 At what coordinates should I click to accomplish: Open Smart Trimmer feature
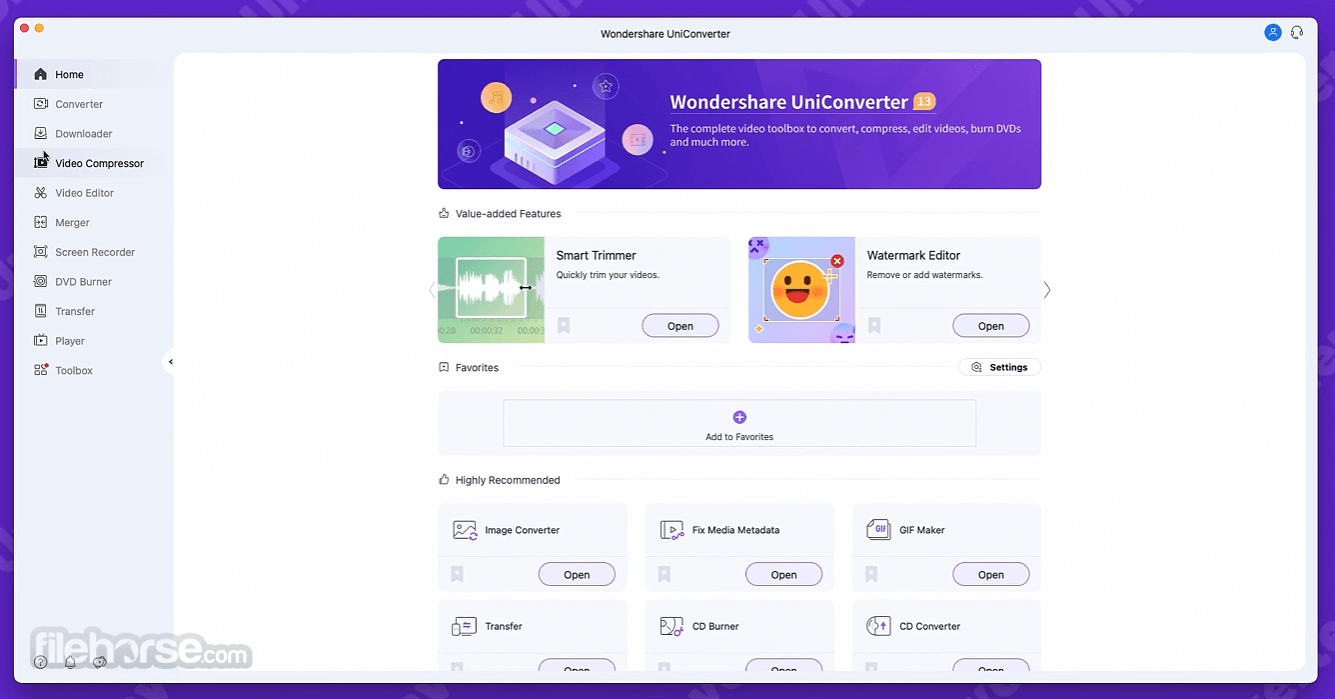(x=680, y=326)
